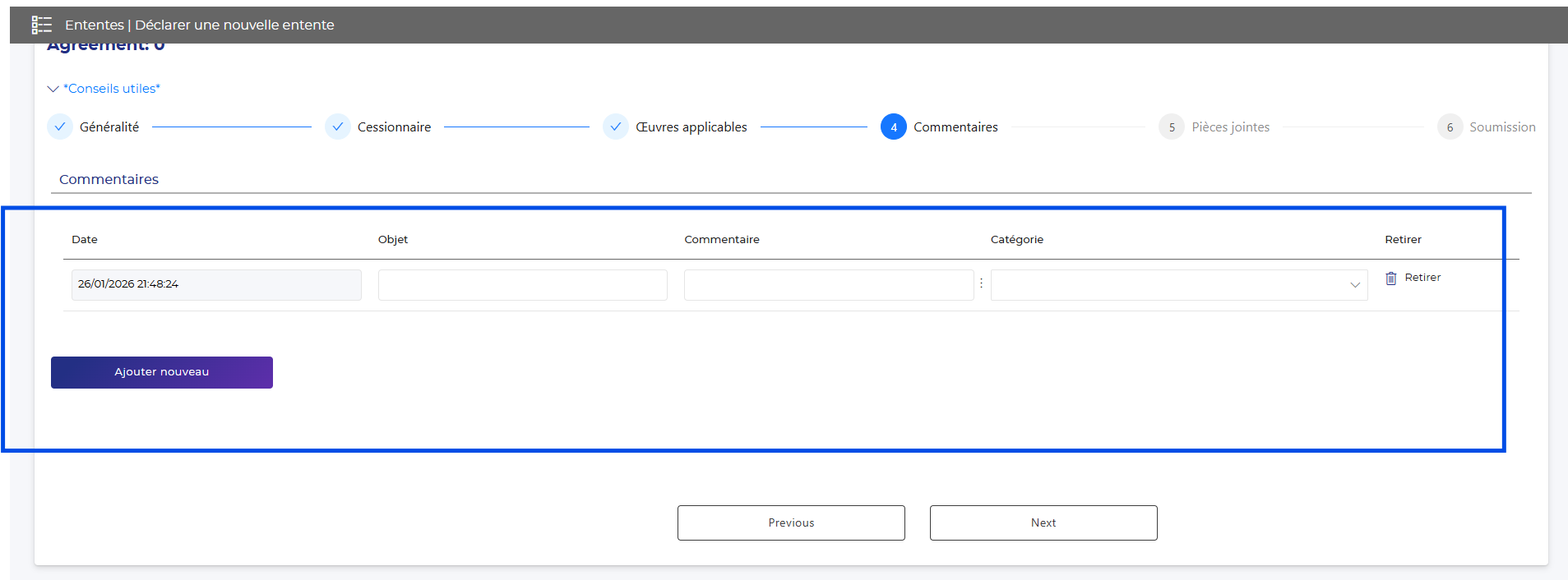Select the step 4 numbered circle
Image resolution: width=1568 pixels, height=580 pixels.
coord(894,127)
